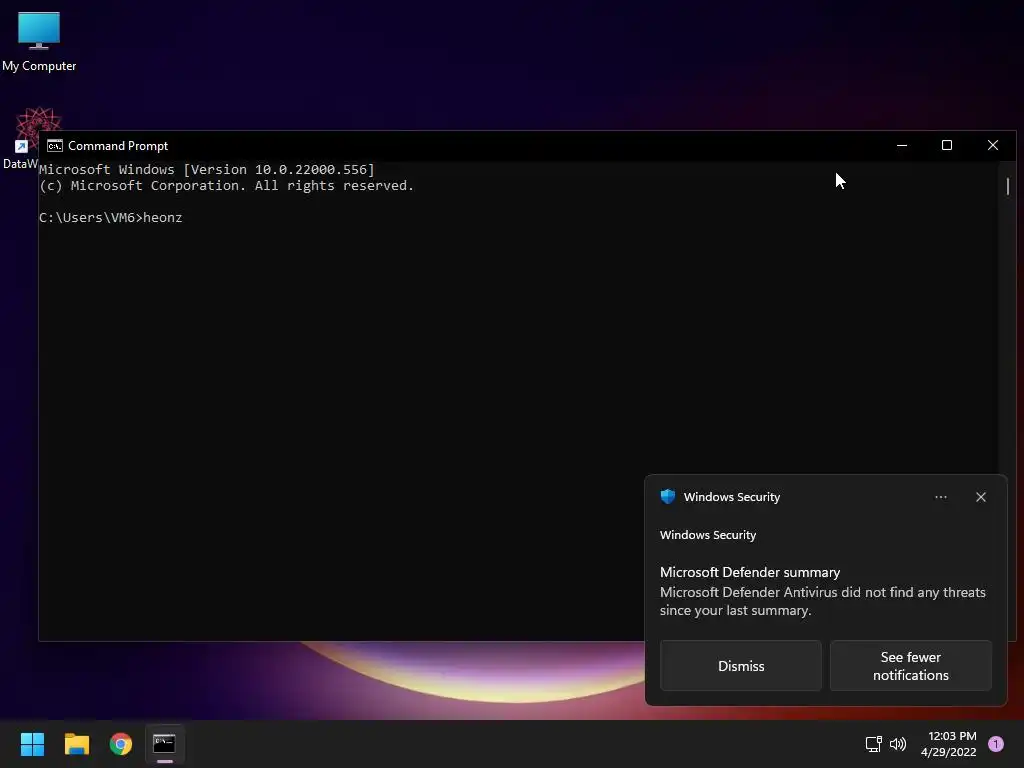This screenshot has height=768, width=1024.
Task: Open Google Chrome from the taskbar
Action: click(121, 744)
